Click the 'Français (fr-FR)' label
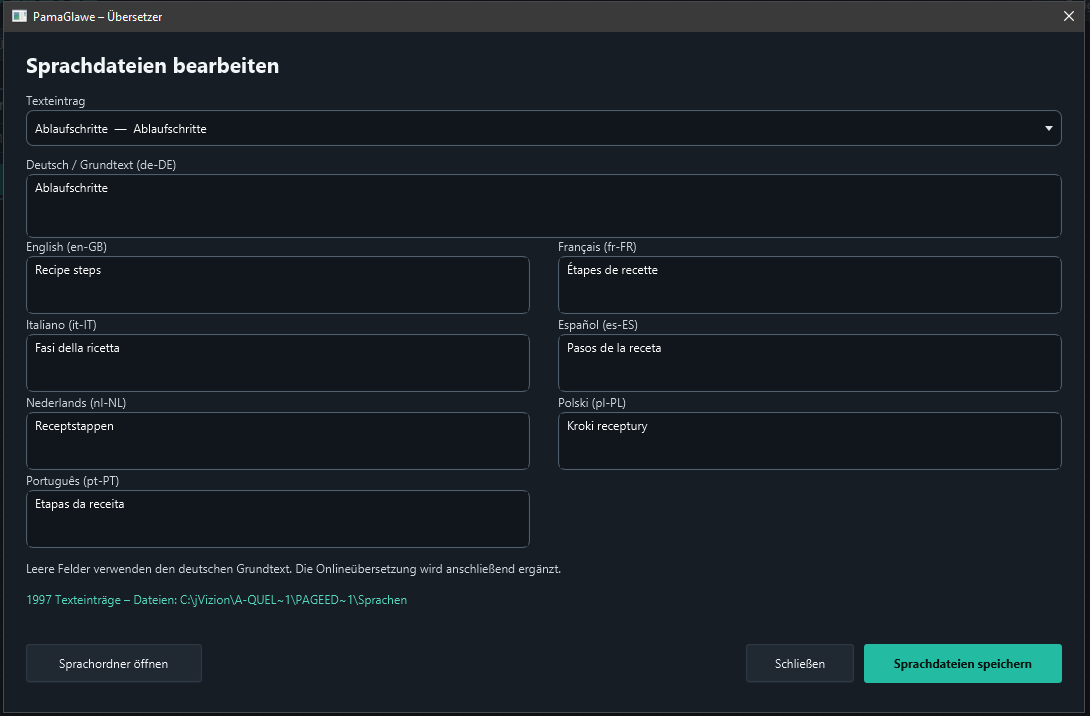 pyautogui.click(x=597, y=247)
